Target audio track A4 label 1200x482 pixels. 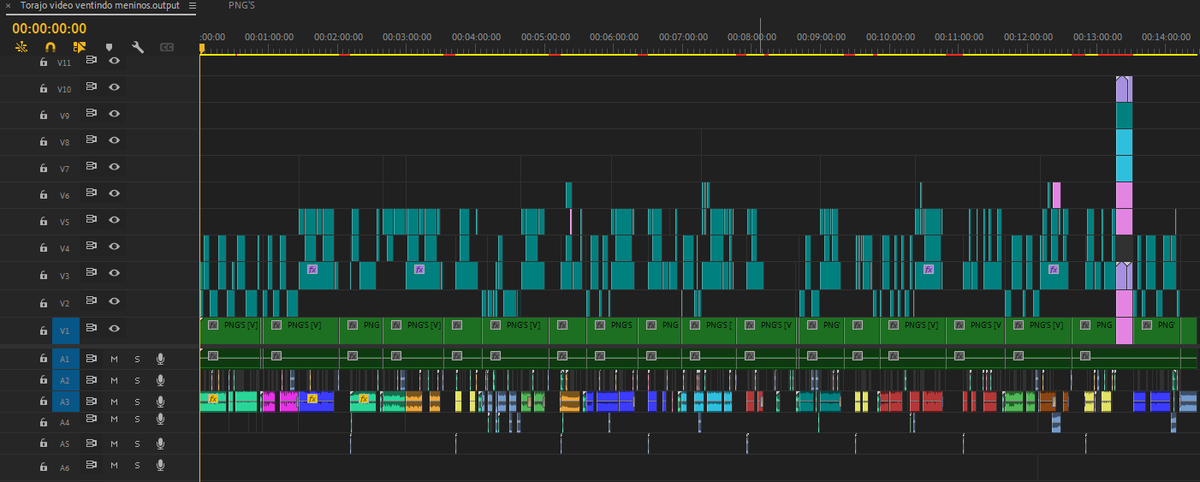tap(65, 423)
